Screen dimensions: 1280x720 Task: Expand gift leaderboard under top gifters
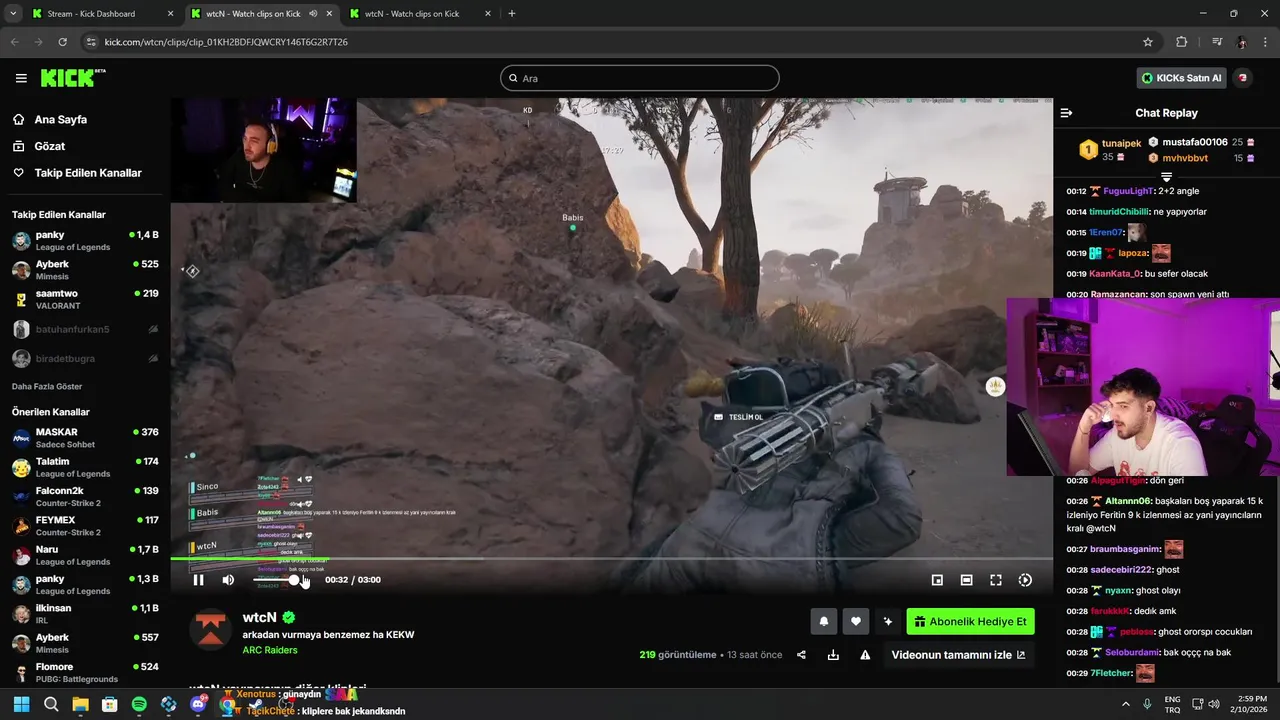click(x=1166, y=176)
